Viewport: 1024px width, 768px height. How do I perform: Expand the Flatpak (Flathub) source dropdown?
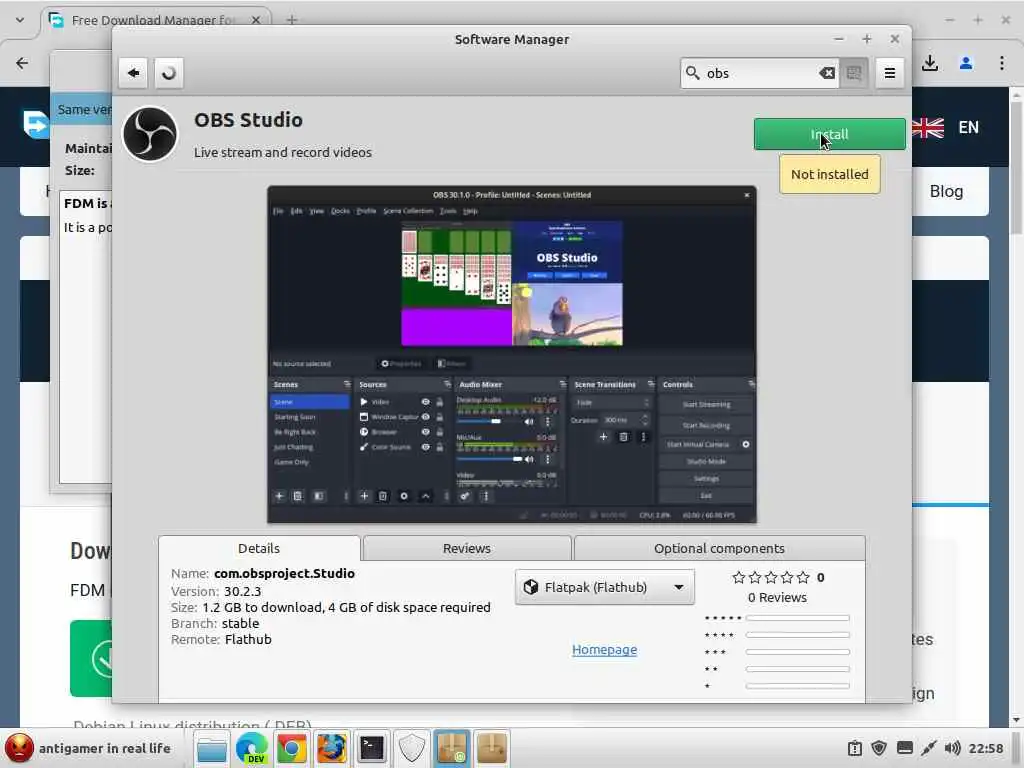coord(604,587)
